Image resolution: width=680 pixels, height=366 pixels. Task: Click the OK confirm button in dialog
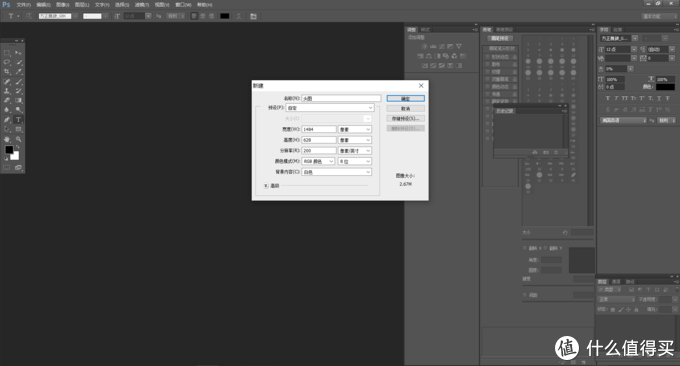click(x=405, y=98)
